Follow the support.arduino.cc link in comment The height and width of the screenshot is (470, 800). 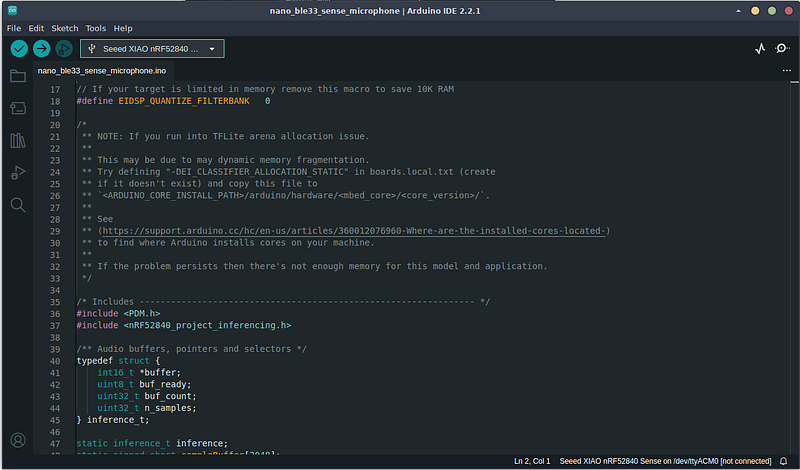354,231
